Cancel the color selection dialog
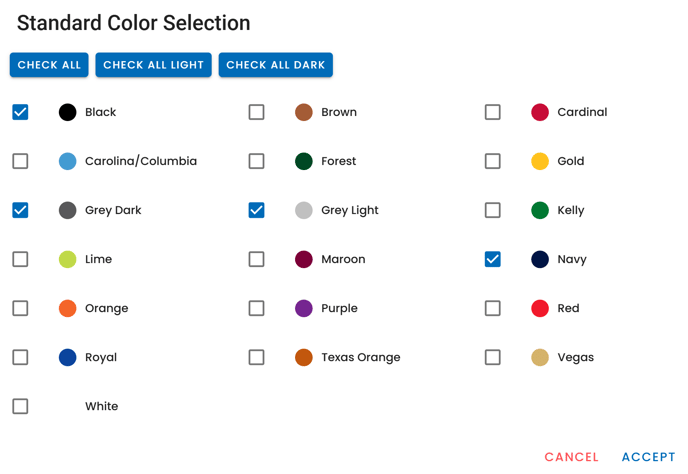Viewport: 688px width, 474px height. tap(571, 457)
